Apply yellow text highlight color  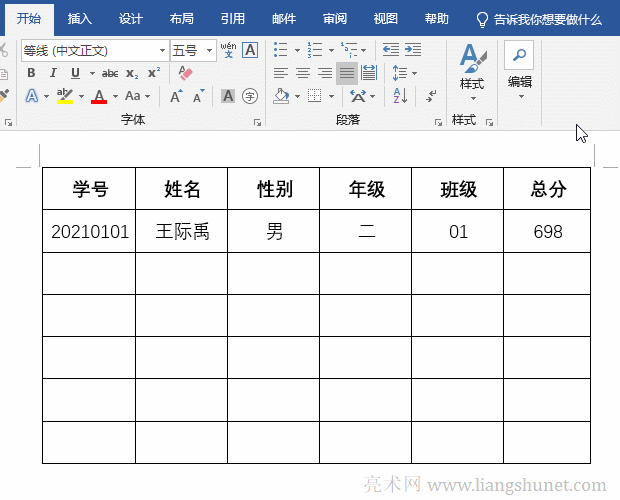pyautogui.click(x=64, y=96)
